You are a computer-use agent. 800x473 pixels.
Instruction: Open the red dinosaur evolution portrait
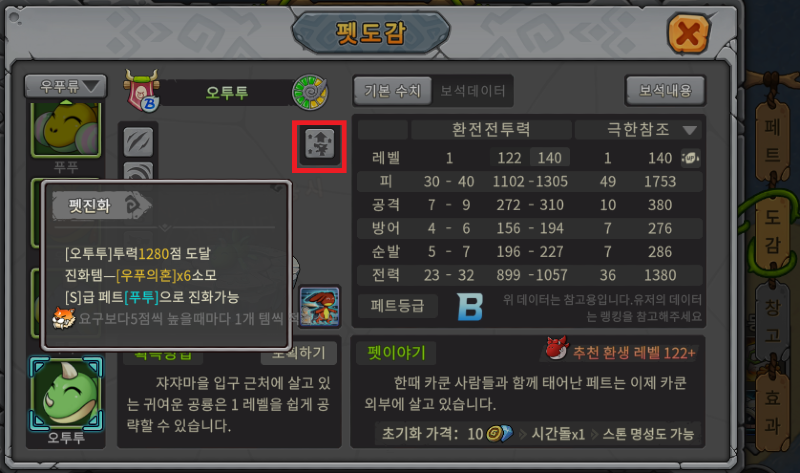pos(319,306)
